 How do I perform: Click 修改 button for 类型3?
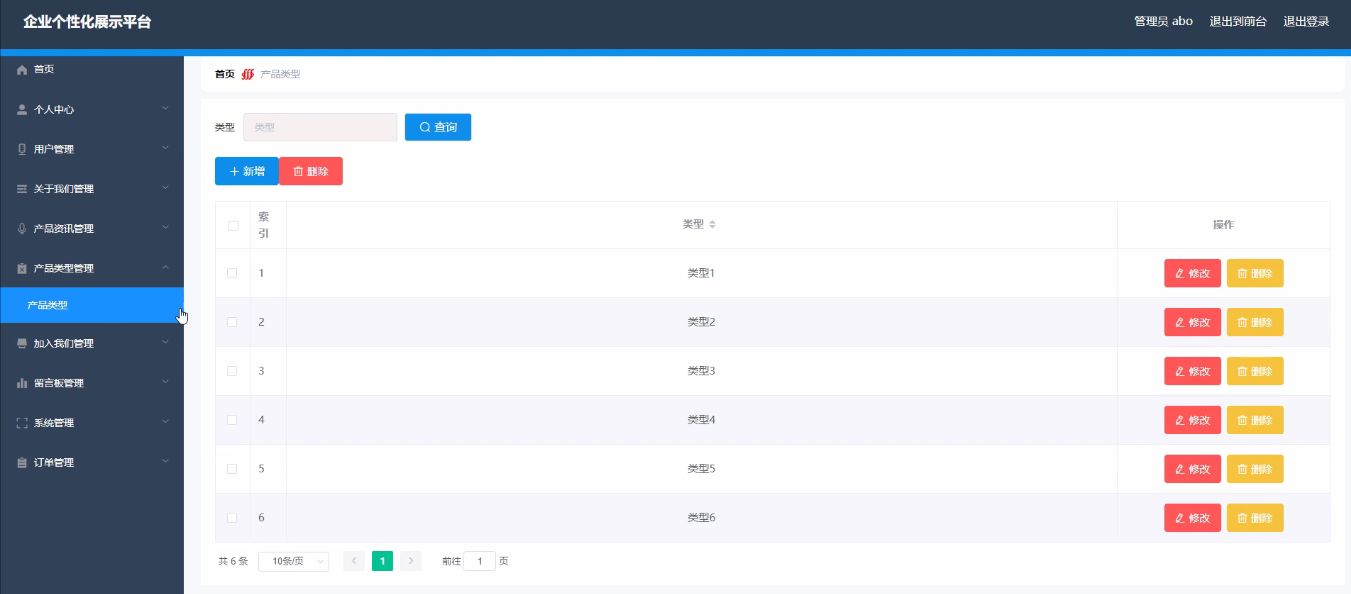click(1192, 371)
